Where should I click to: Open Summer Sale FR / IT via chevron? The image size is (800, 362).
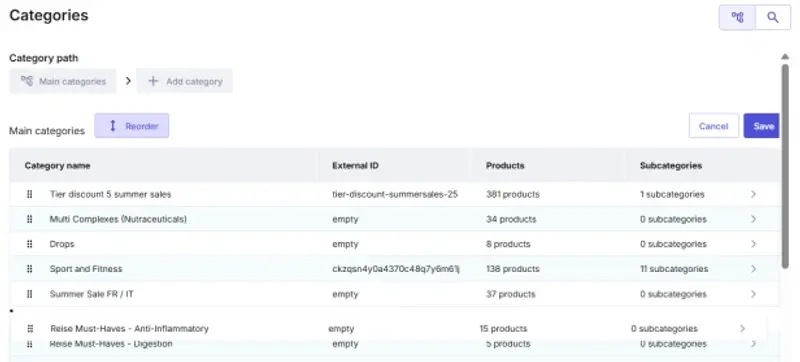[754, 294]
